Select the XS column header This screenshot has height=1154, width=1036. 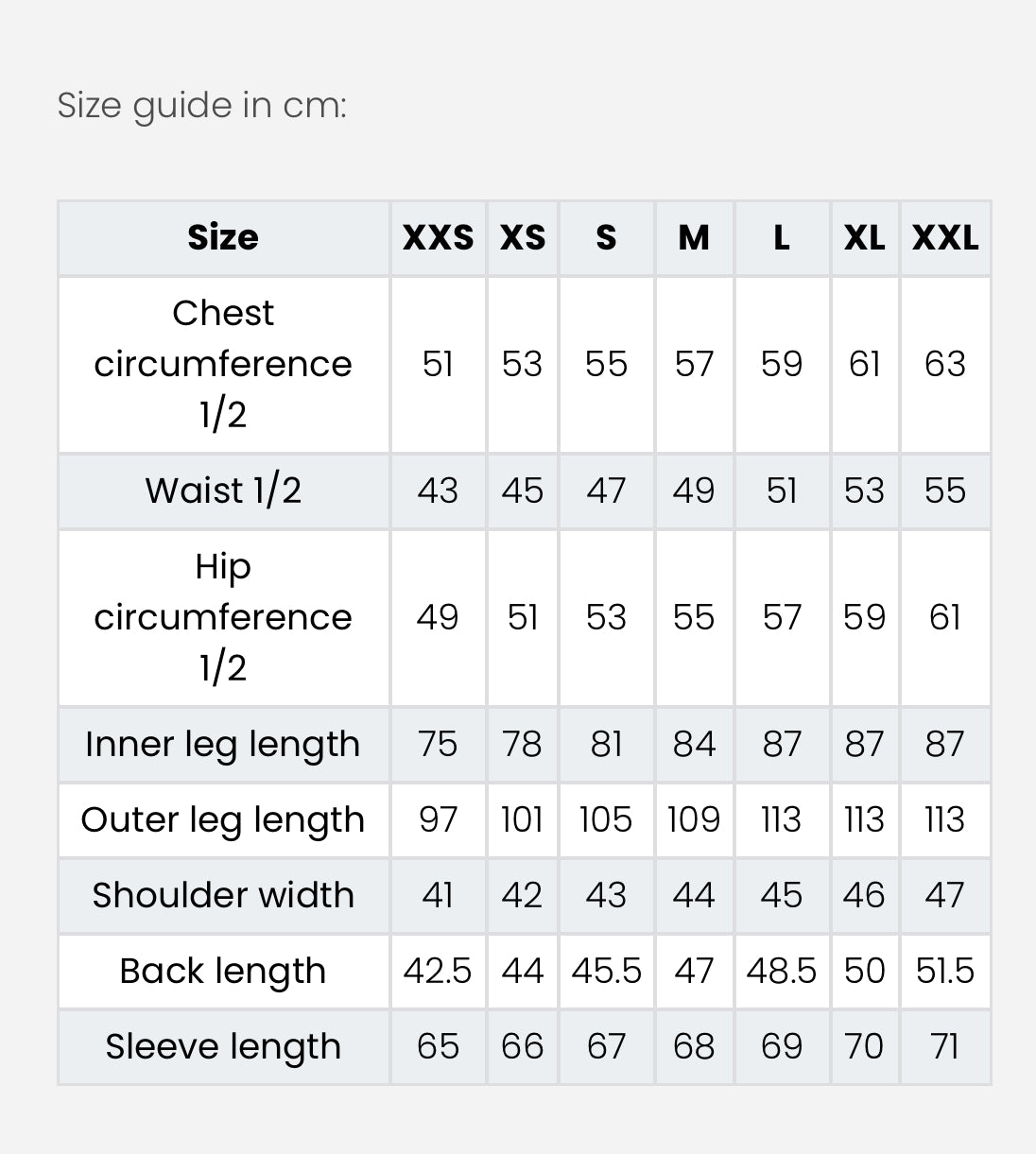pyautogui.click(x=523, y=237)
